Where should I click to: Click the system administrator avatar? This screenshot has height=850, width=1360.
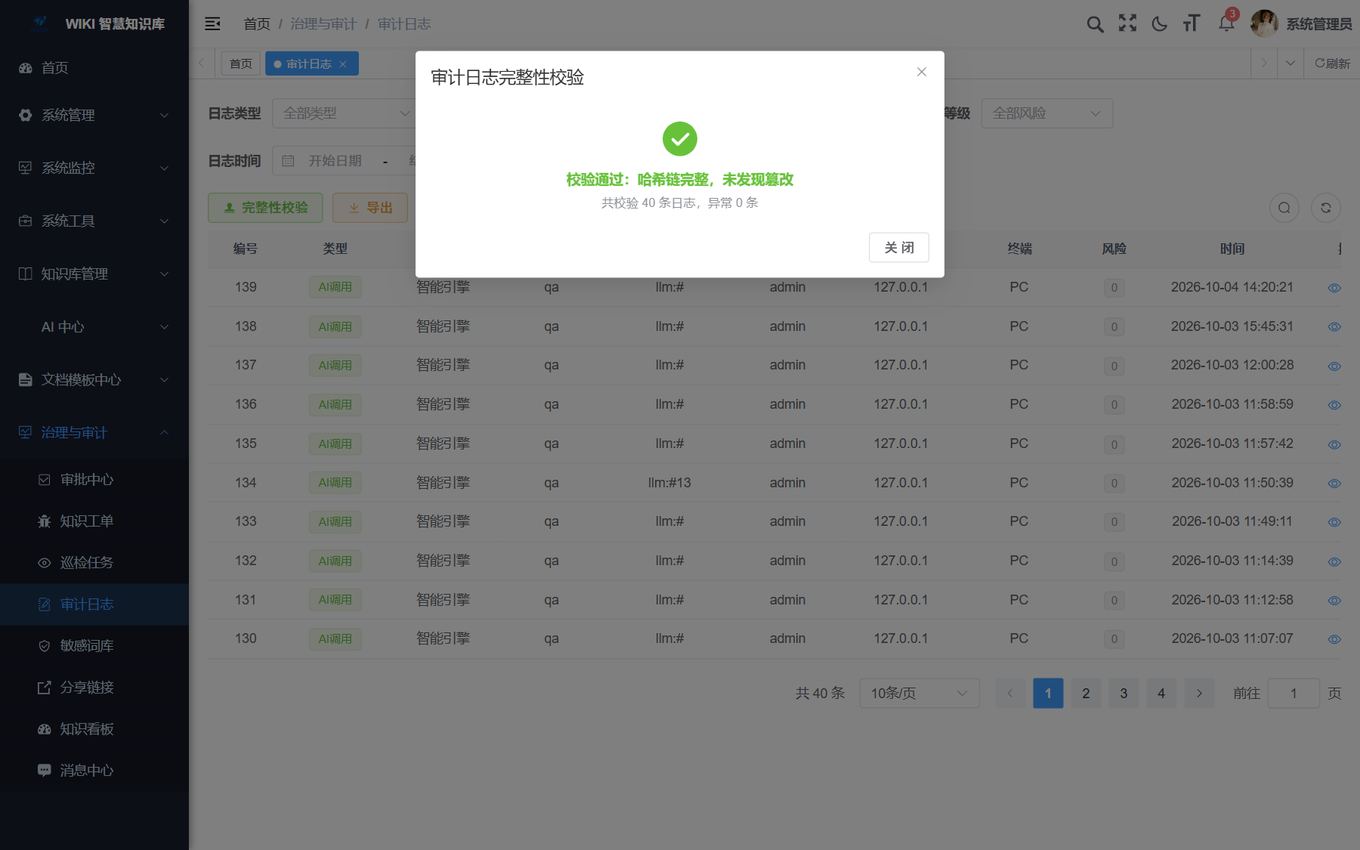(1264, 23)
